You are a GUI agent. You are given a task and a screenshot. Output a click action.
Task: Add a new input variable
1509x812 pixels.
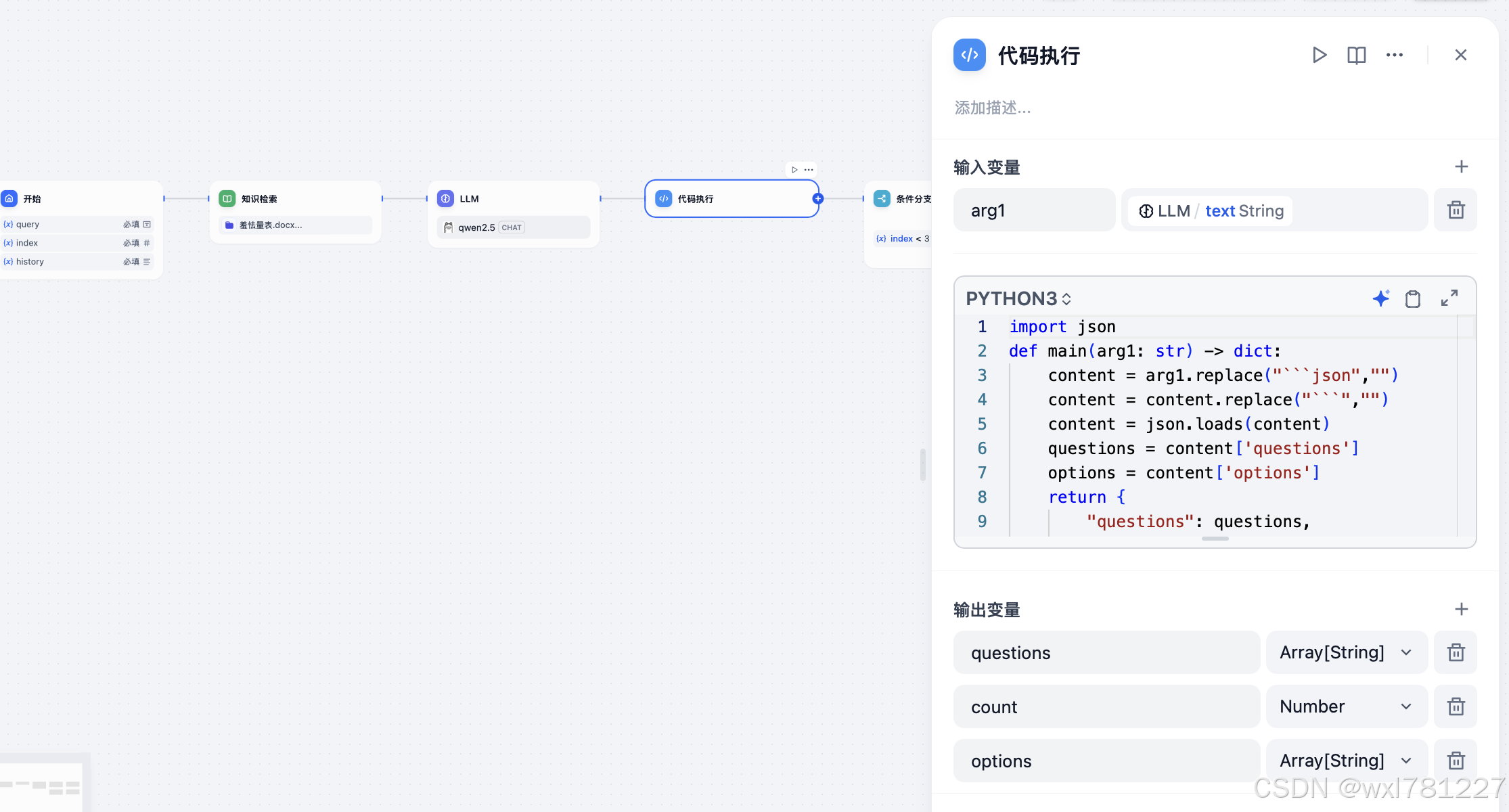pos(1462,166)
